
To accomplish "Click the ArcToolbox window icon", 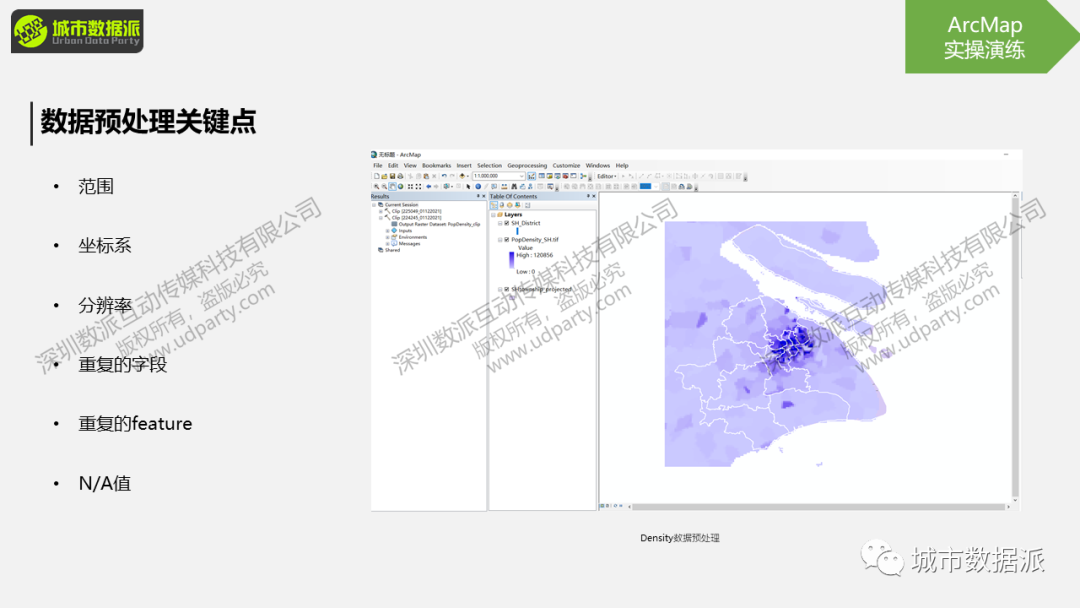I will pos(565,176).
